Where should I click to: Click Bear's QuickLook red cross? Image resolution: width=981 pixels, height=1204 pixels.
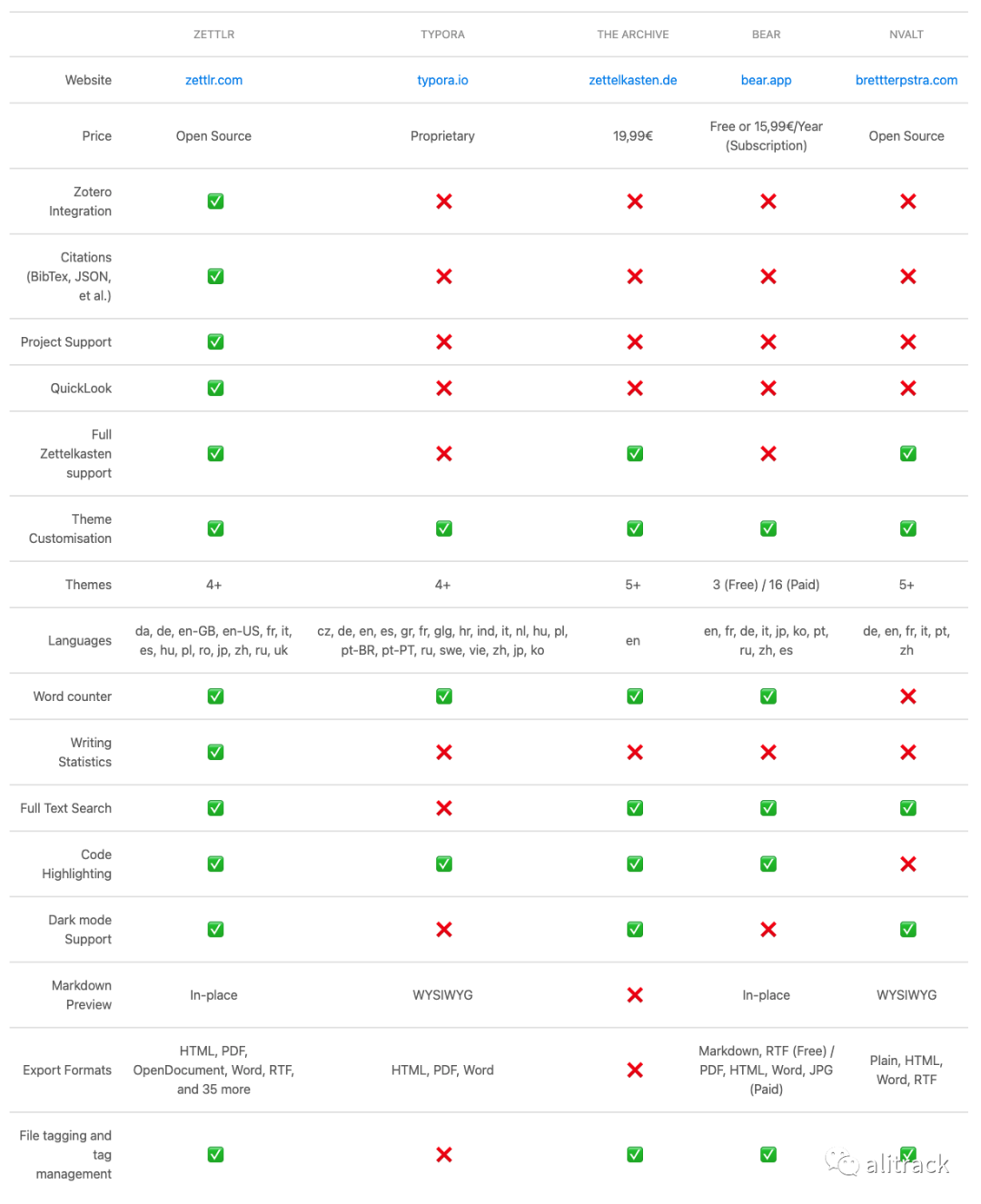(x=768, y=389)
